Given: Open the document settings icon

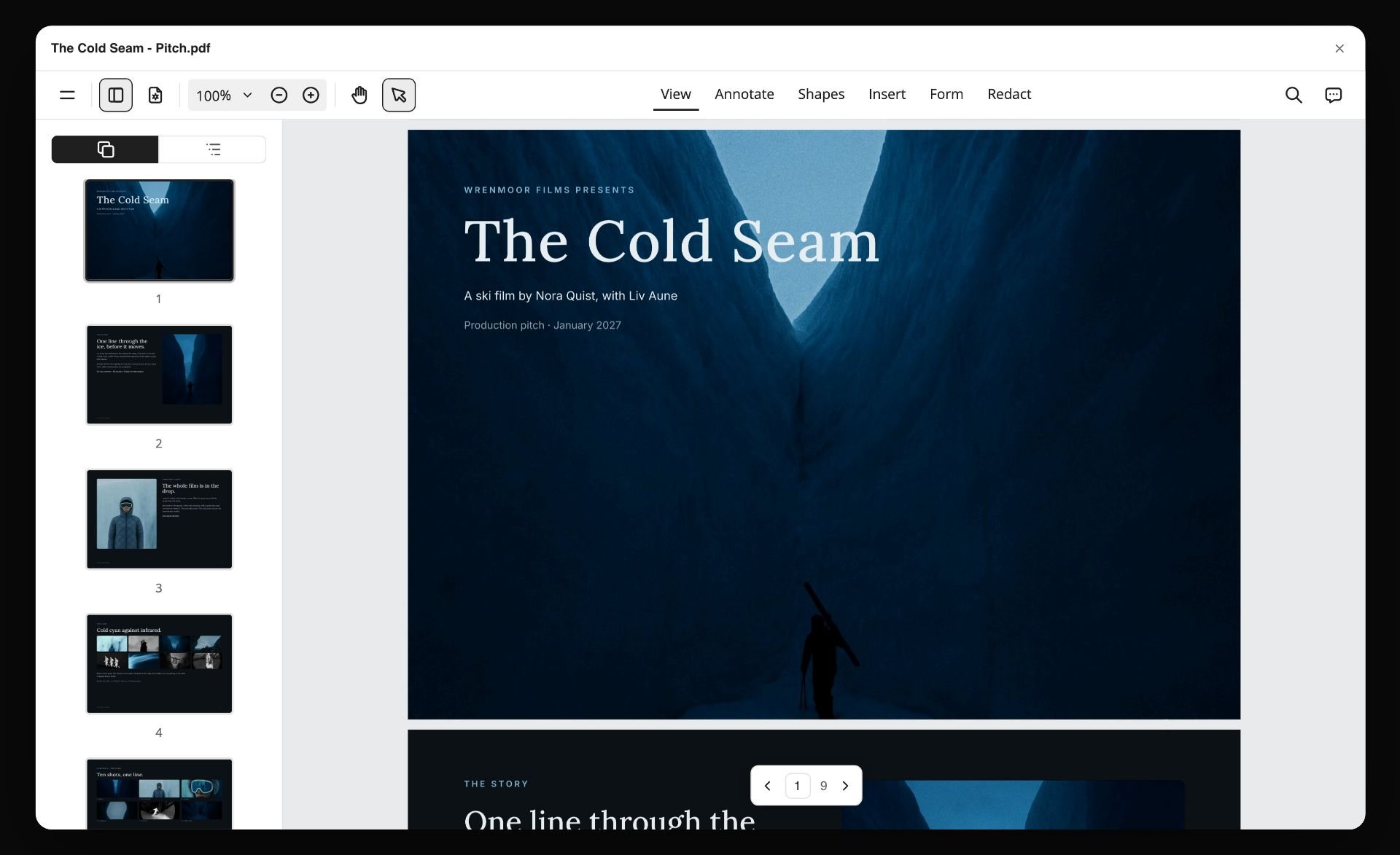Looking at the screenshot, I should click(155, 95).
